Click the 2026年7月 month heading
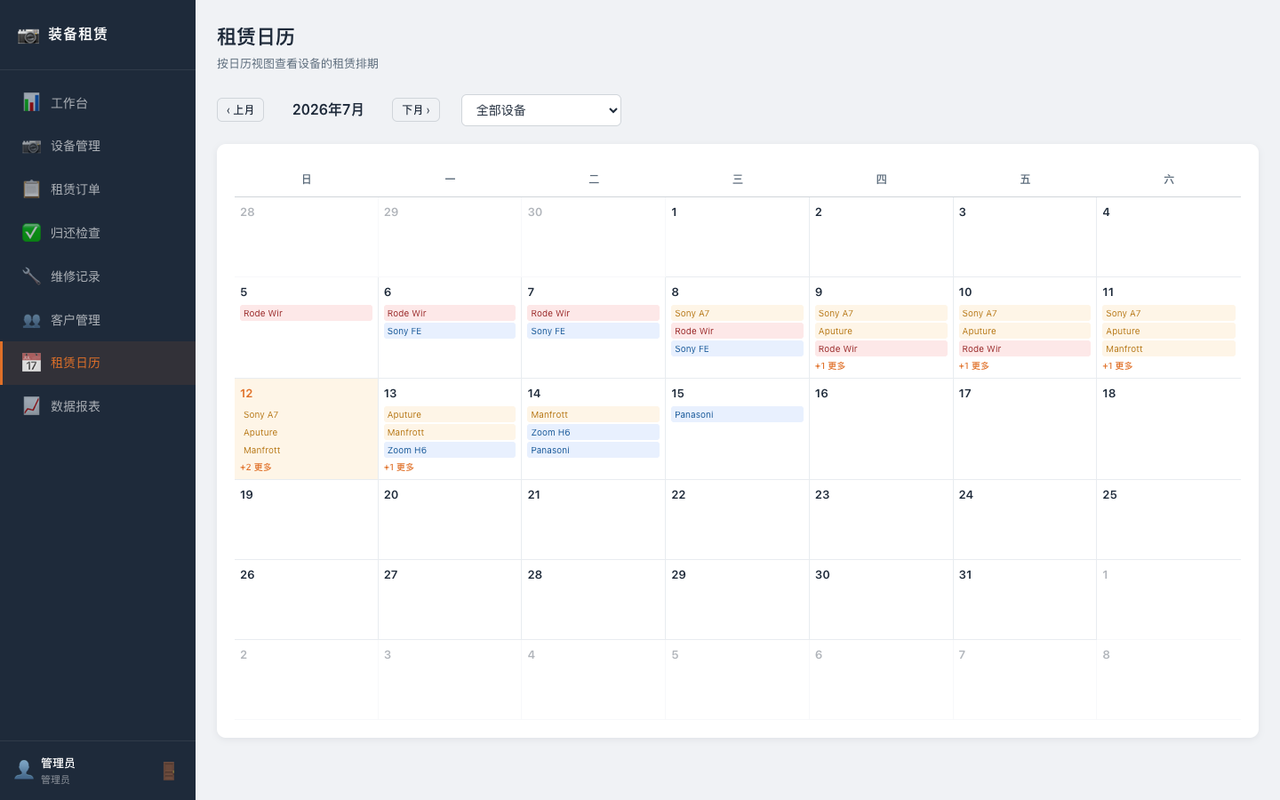1280x800 pixels. pyautogui.click(x=328, y=110)
